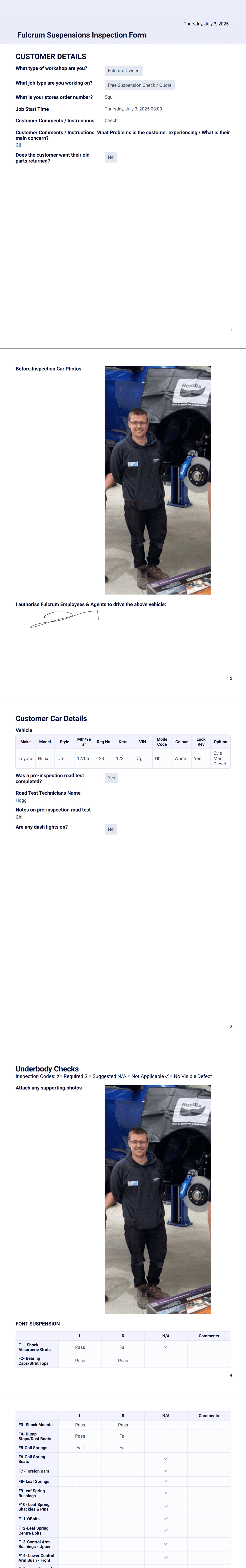
Task: Click the N/A checkmark for F1 Shock Absorbers/Struts
Action: 166,1347
